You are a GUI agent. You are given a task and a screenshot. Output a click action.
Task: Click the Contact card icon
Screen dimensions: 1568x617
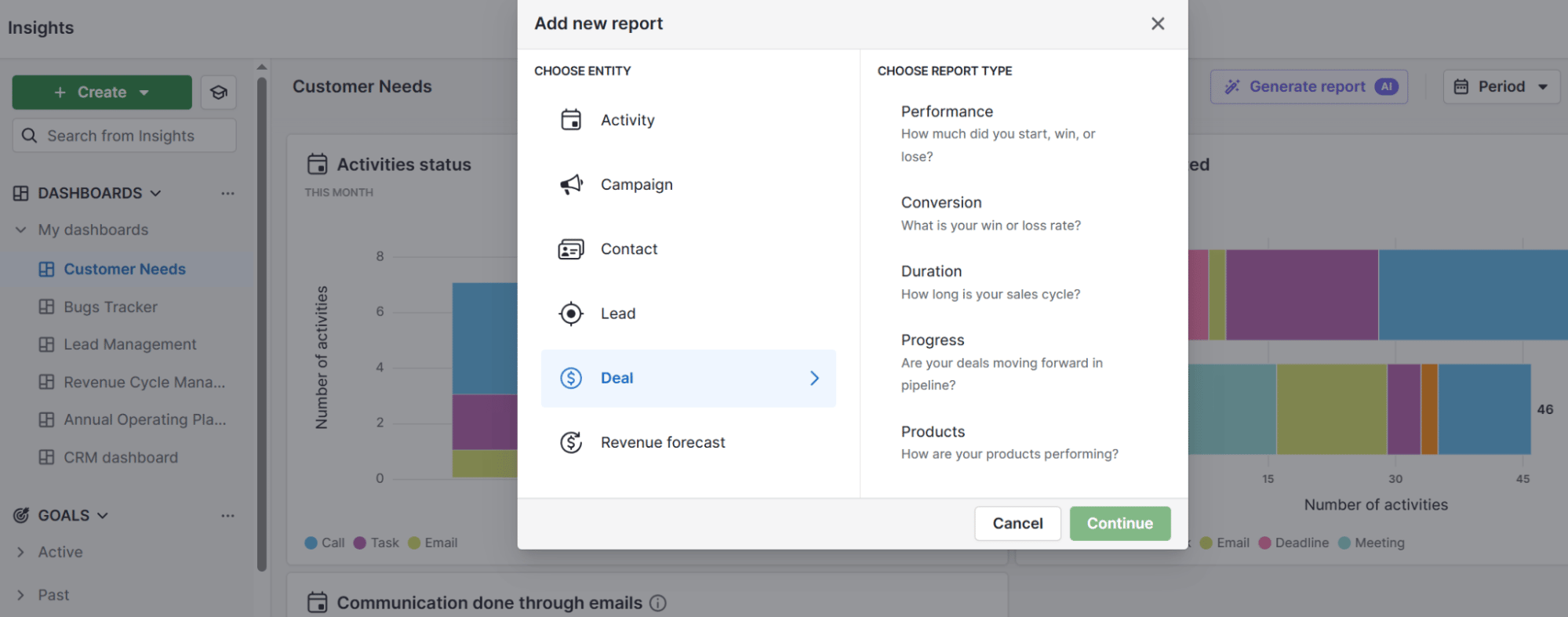571,249
